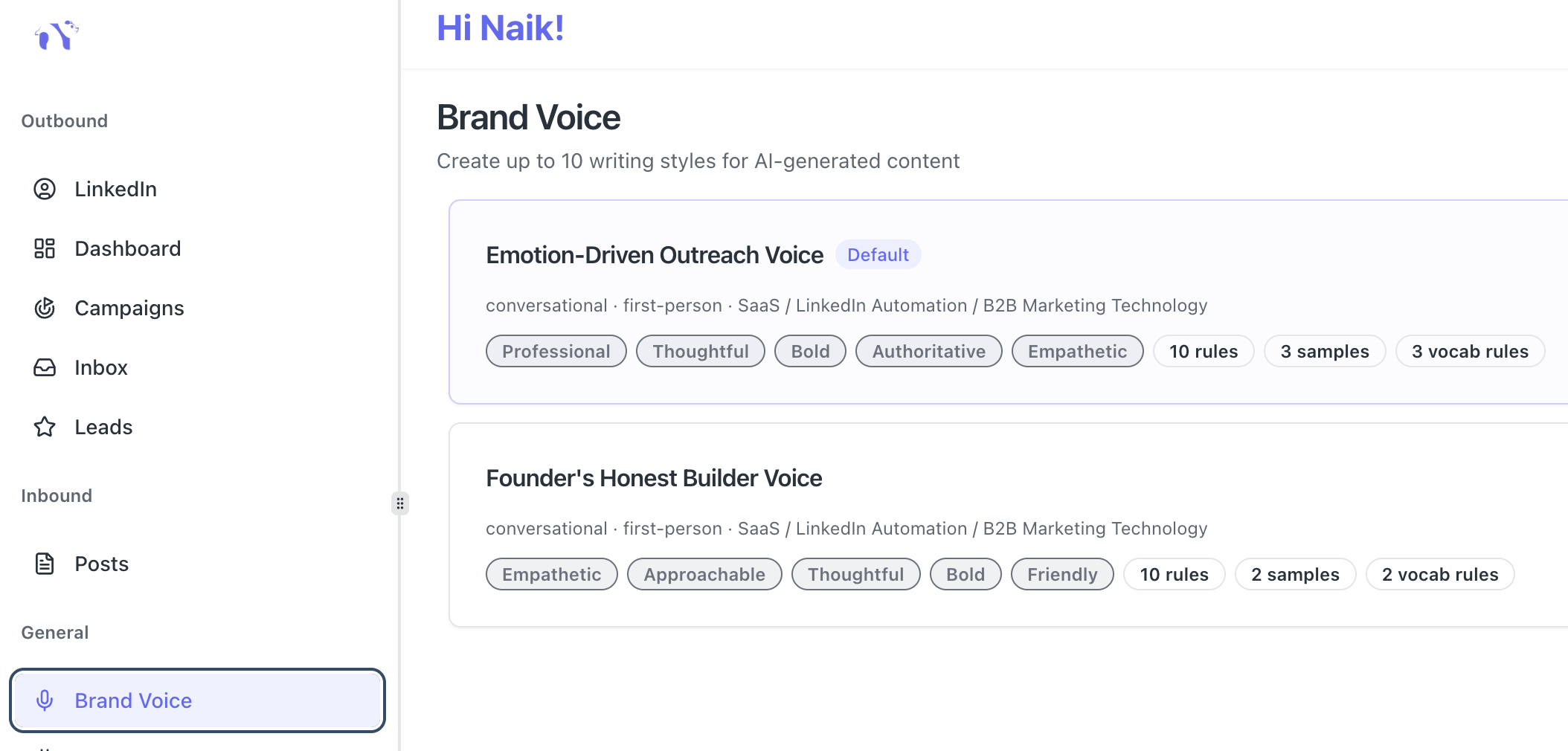1568x751 pixels.
Task: Select the Default badge on the first voice
Action: click(878, 255)
